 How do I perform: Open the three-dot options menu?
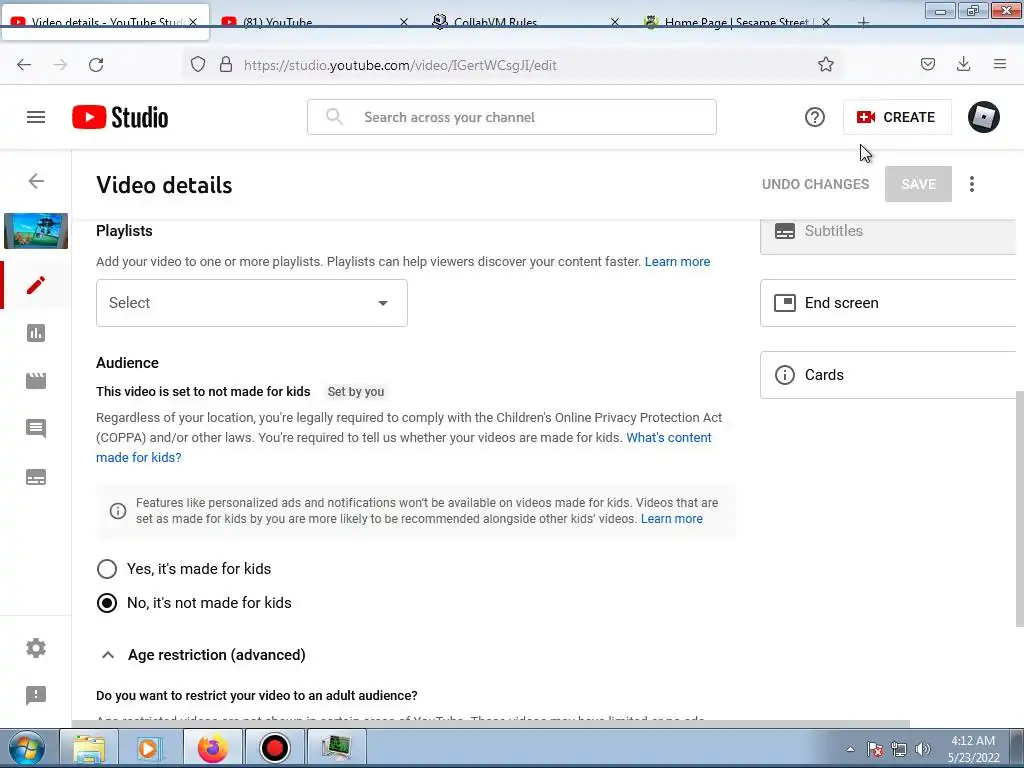[x=972, y=184]
